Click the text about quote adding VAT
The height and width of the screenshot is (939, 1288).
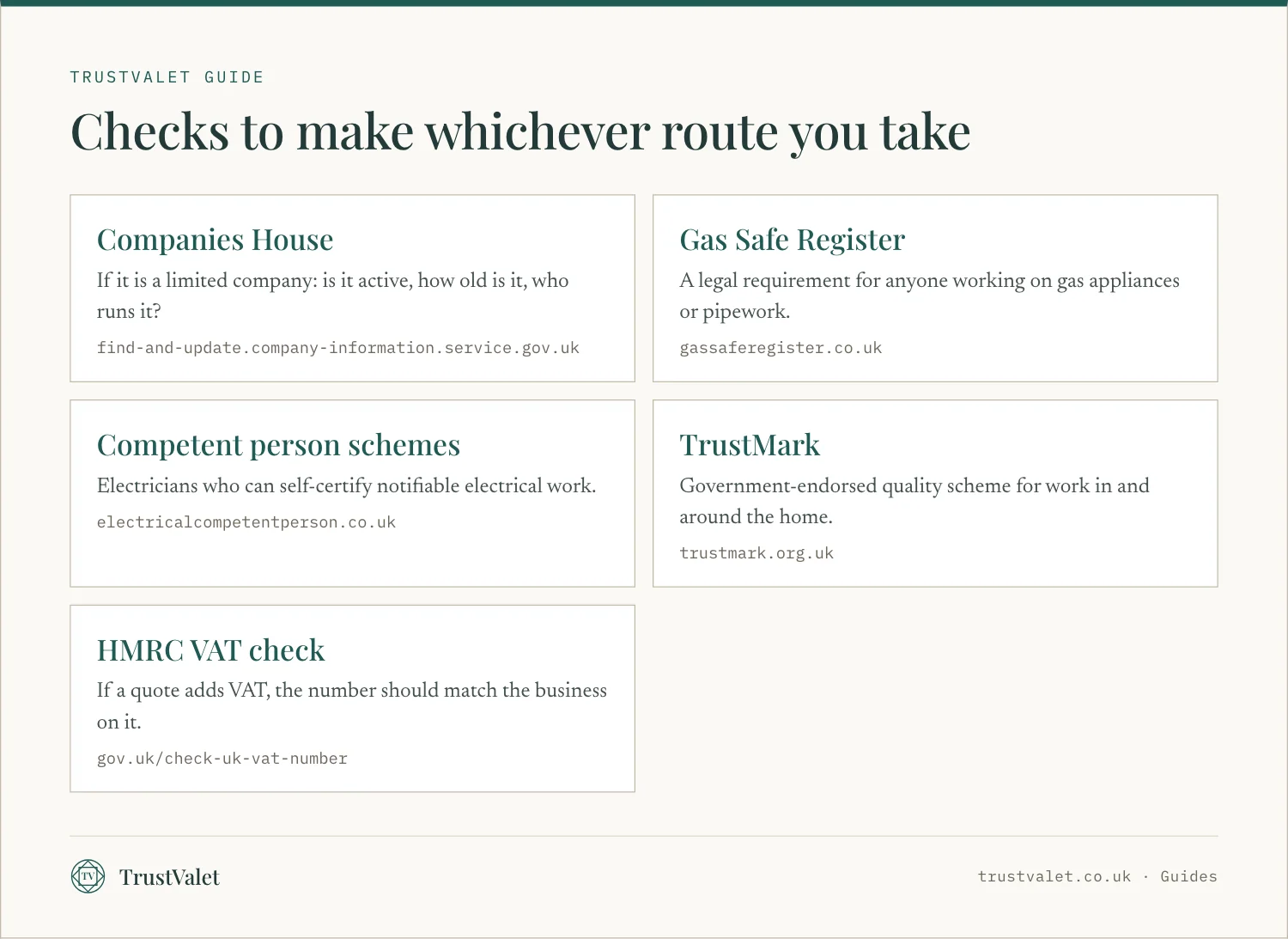pyautogui.click(x=351, y=706)
